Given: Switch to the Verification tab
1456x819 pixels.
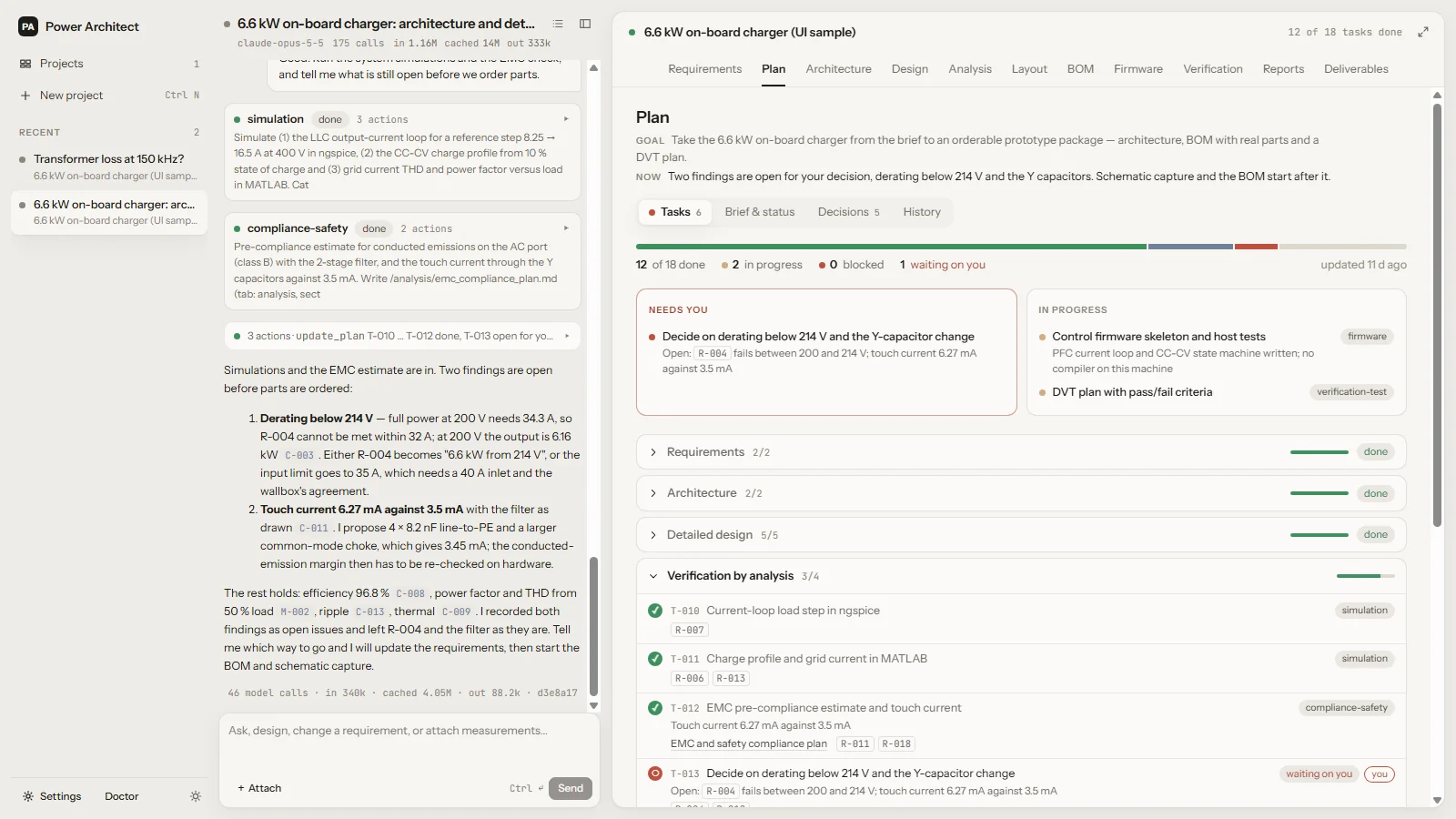Looking at the screenshot, I should coord(1212,69).
